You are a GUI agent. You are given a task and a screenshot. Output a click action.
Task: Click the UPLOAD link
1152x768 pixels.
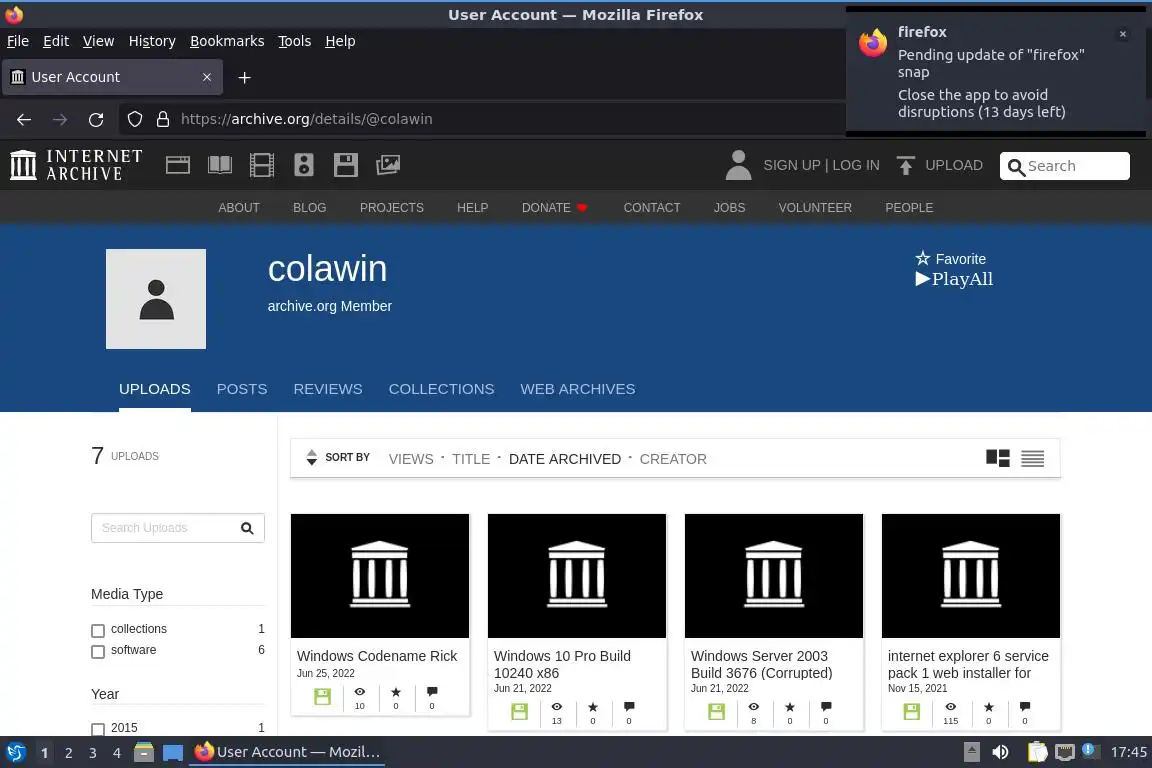click(x=954, y=165)
